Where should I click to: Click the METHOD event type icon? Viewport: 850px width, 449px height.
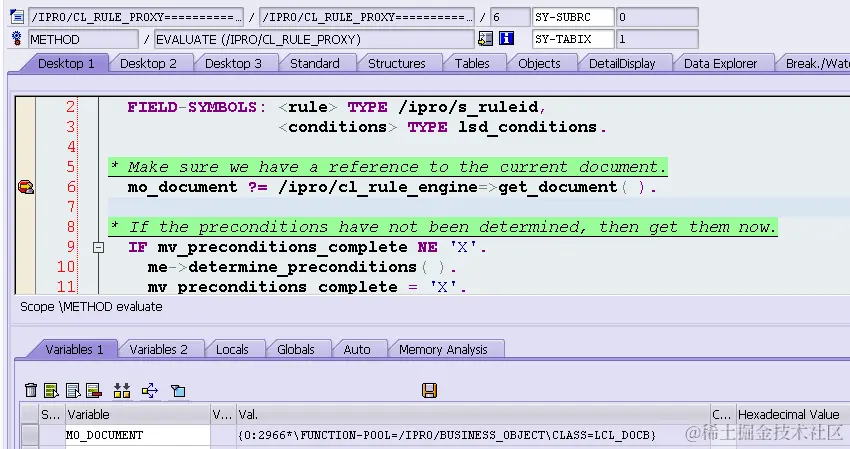coord(17,39)
